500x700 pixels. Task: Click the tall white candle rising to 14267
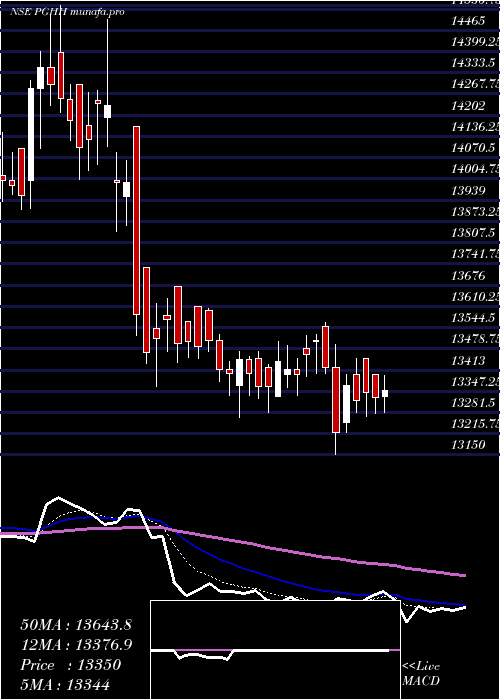31,134
